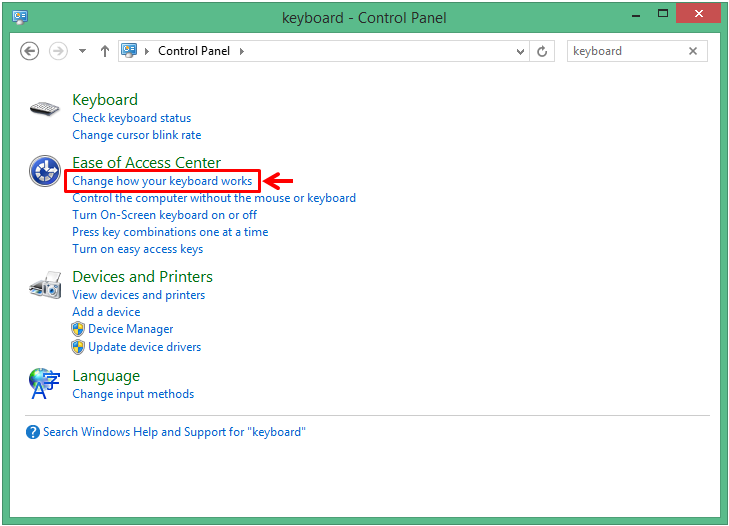Click the Ease of Access Center icon
The height and width of the screenshot is (526, 729).
(45, 171)
